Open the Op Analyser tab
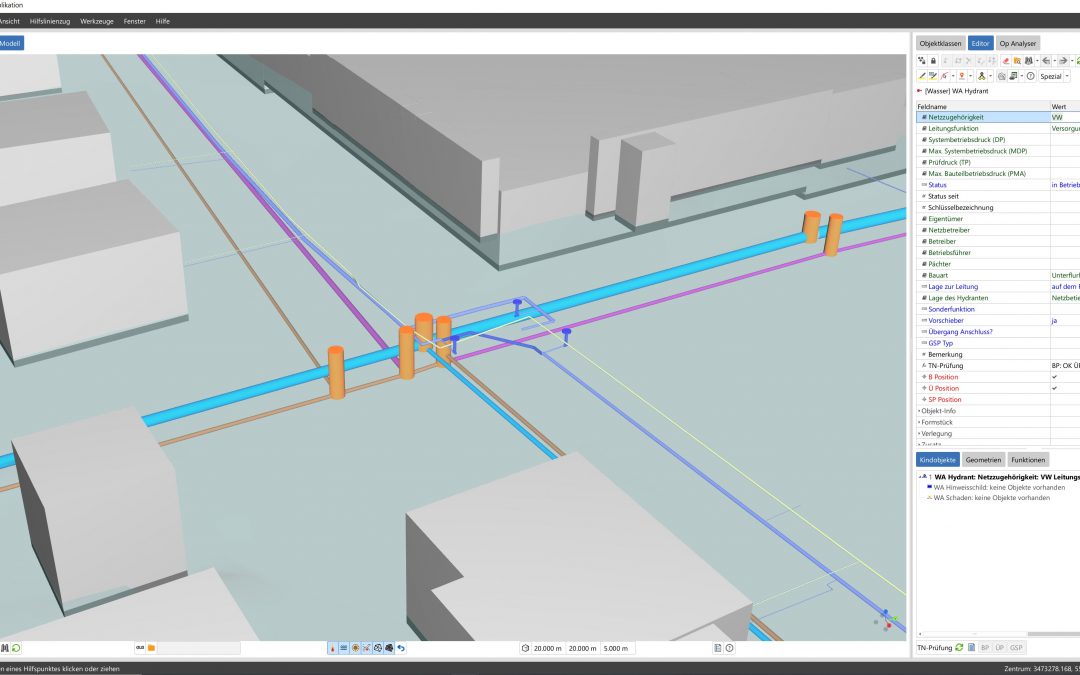The height and width of the screenshot is (675, 1080). 1017,43
